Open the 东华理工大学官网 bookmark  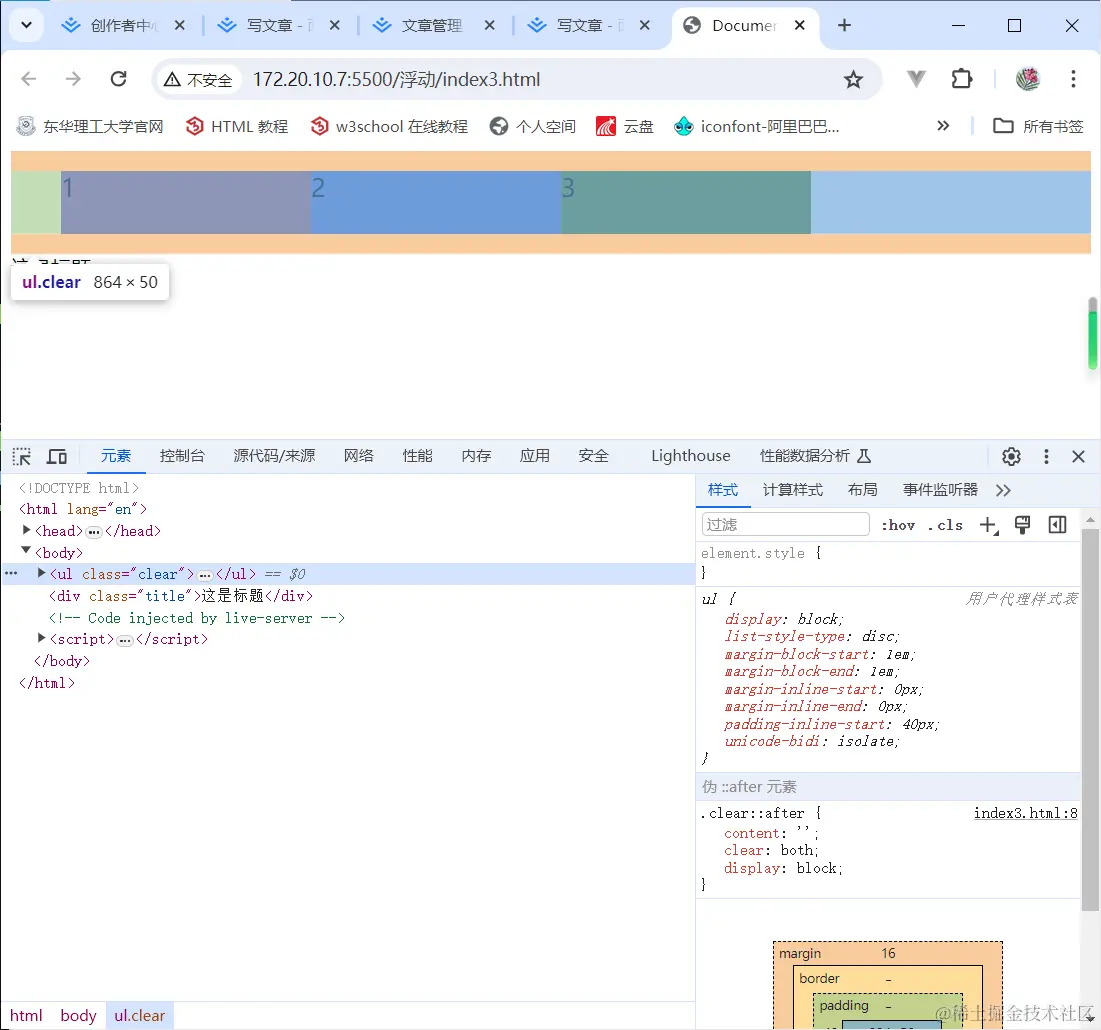click(90, 126)
